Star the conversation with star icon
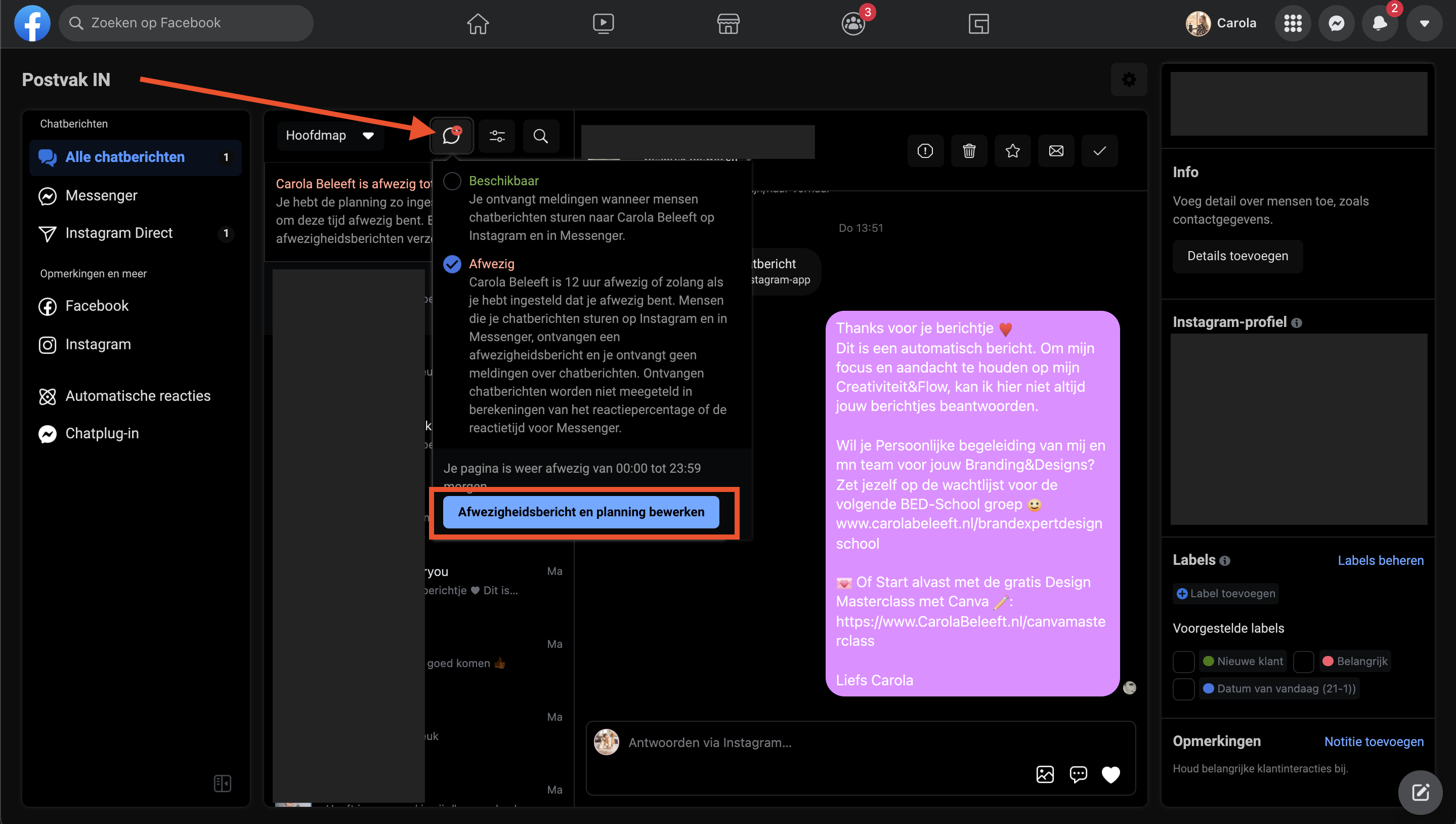1456x824 pixels. [1012, 151]
